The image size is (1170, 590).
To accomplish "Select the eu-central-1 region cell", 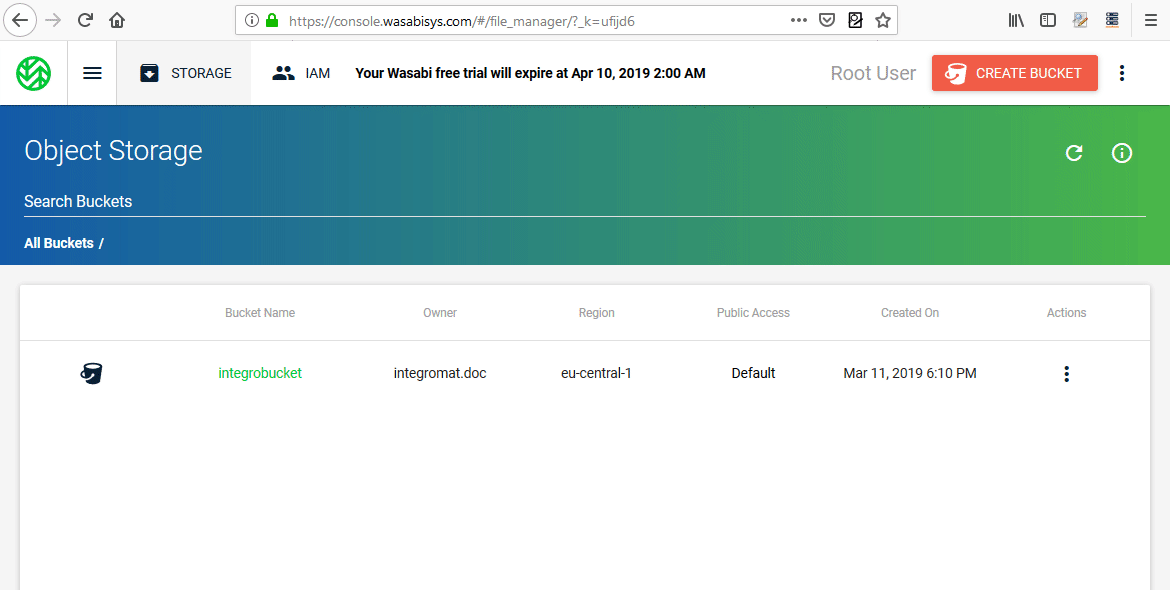I will click(596, 373).
